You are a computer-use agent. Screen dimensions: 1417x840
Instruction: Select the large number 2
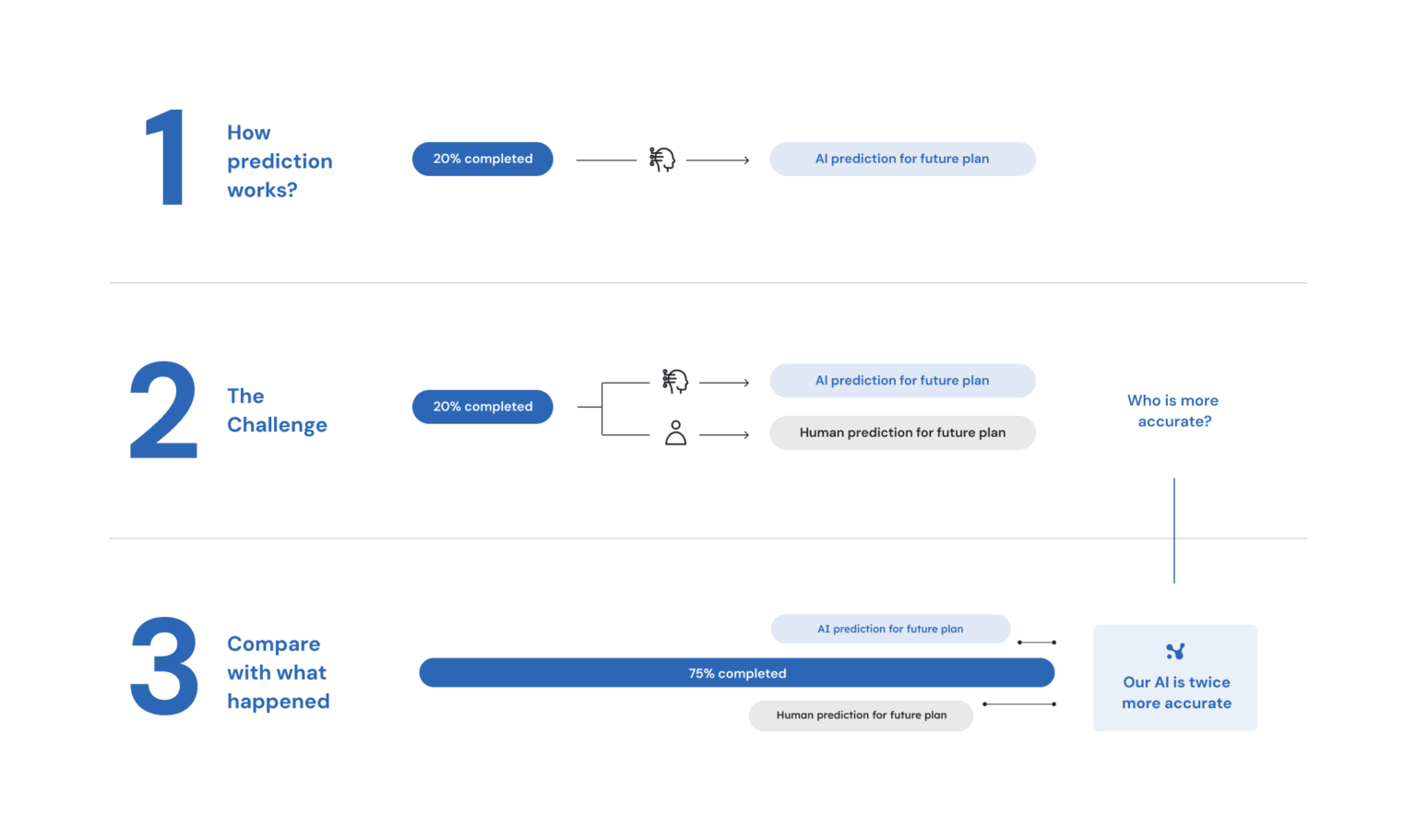tap(163, 410)
